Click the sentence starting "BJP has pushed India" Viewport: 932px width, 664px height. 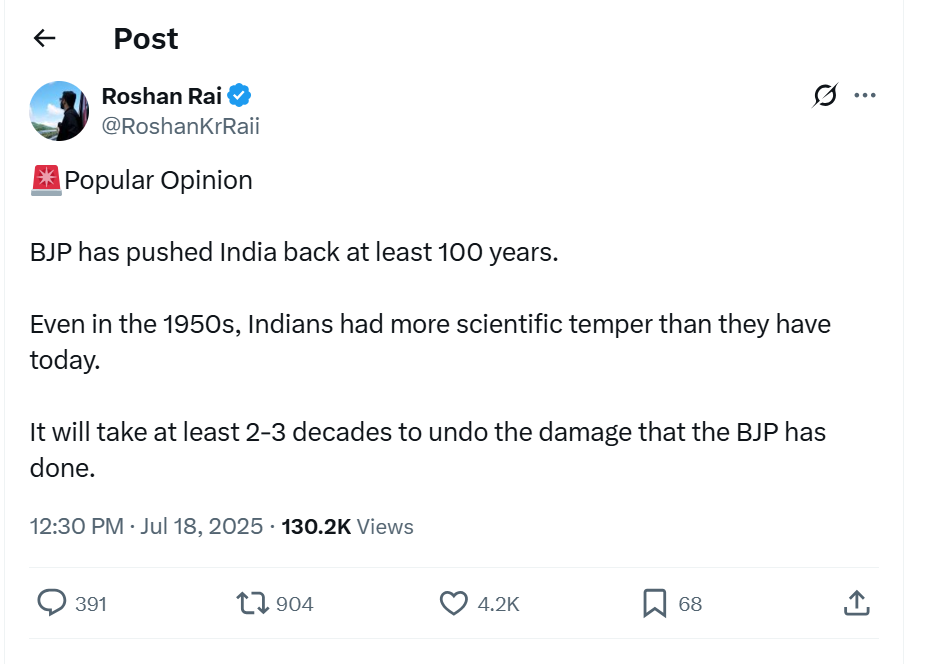[294, 252]
